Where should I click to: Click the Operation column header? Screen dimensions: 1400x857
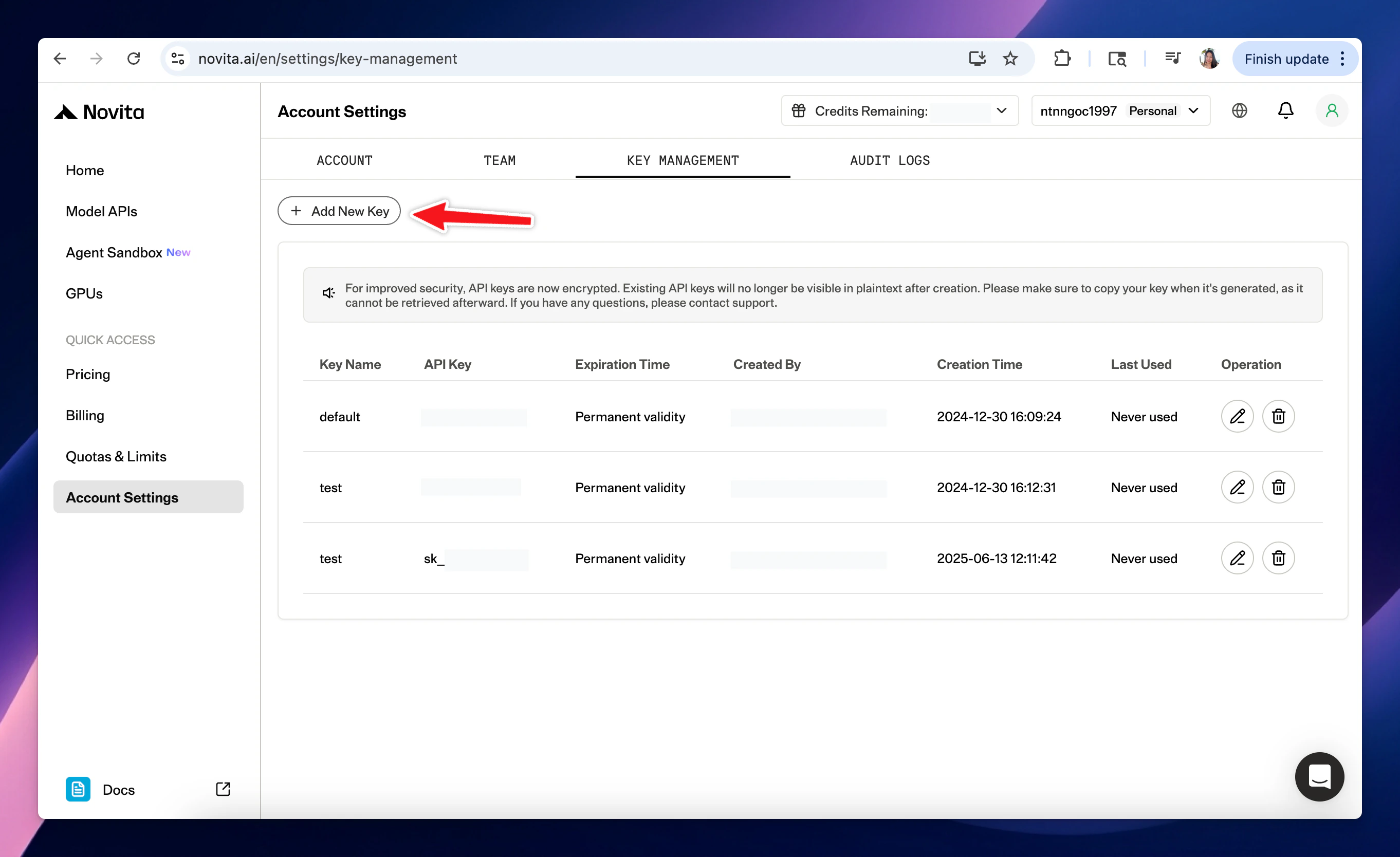(x=1250, y=365)
